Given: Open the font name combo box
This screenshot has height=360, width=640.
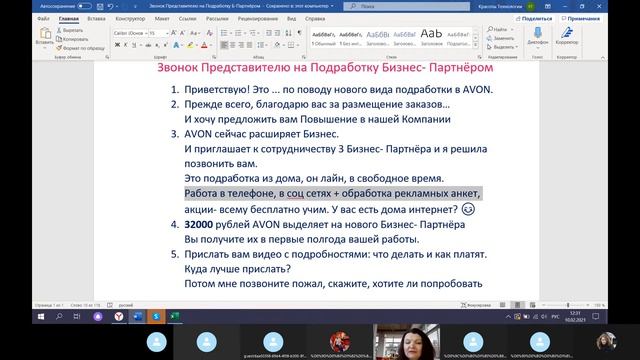Looking at the screenshot, I should [130, 33].
